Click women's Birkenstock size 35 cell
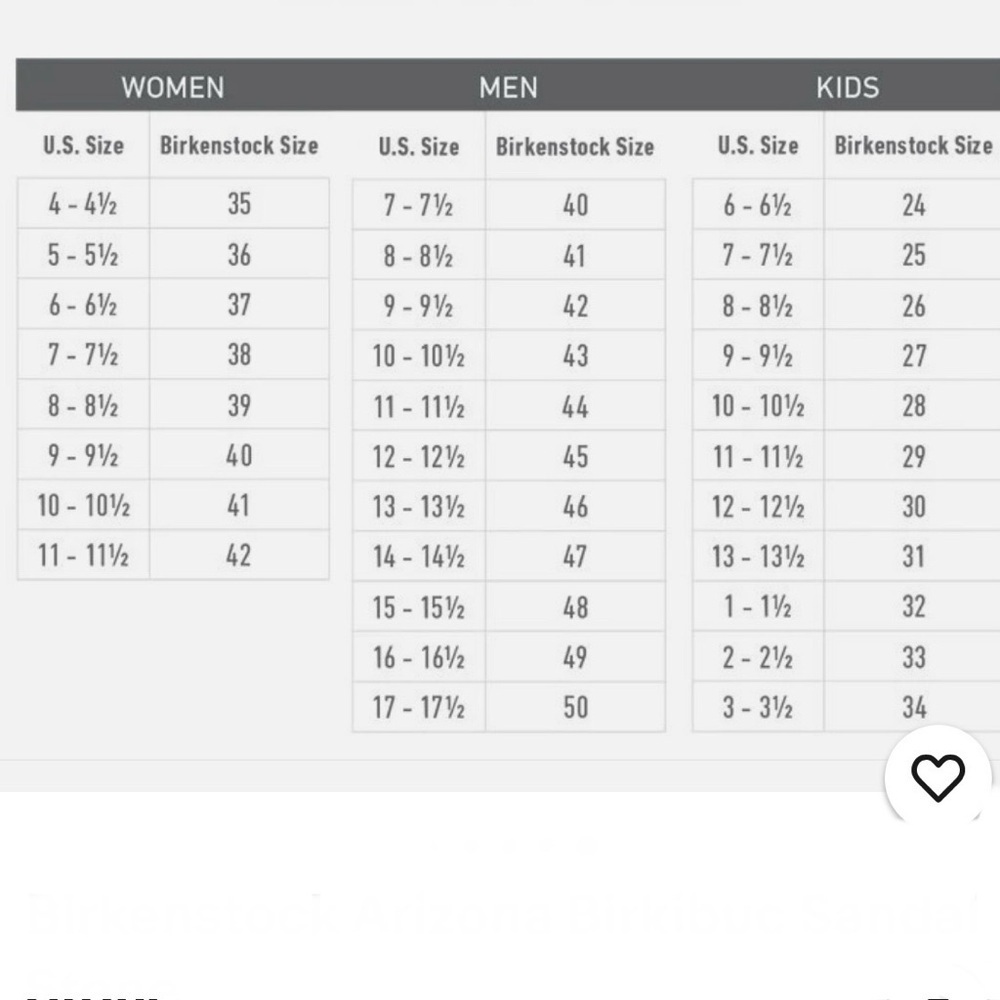 (x=239, y=204)
